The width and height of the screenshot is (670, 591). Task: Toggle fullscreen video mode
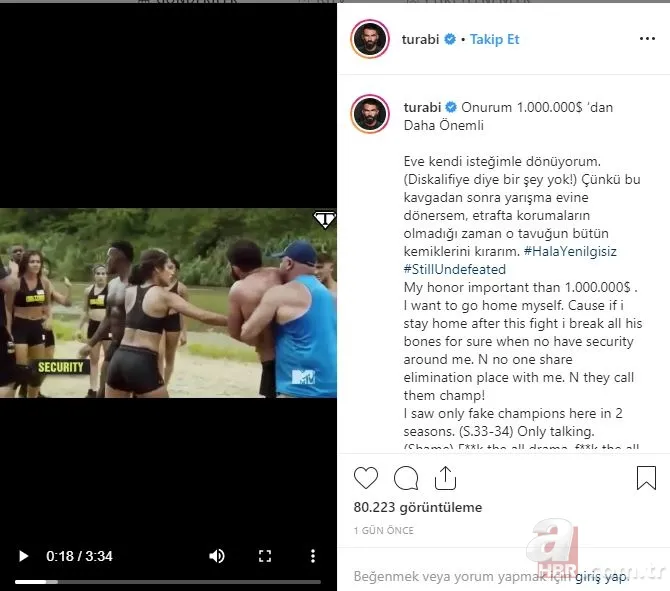(265, 556)
